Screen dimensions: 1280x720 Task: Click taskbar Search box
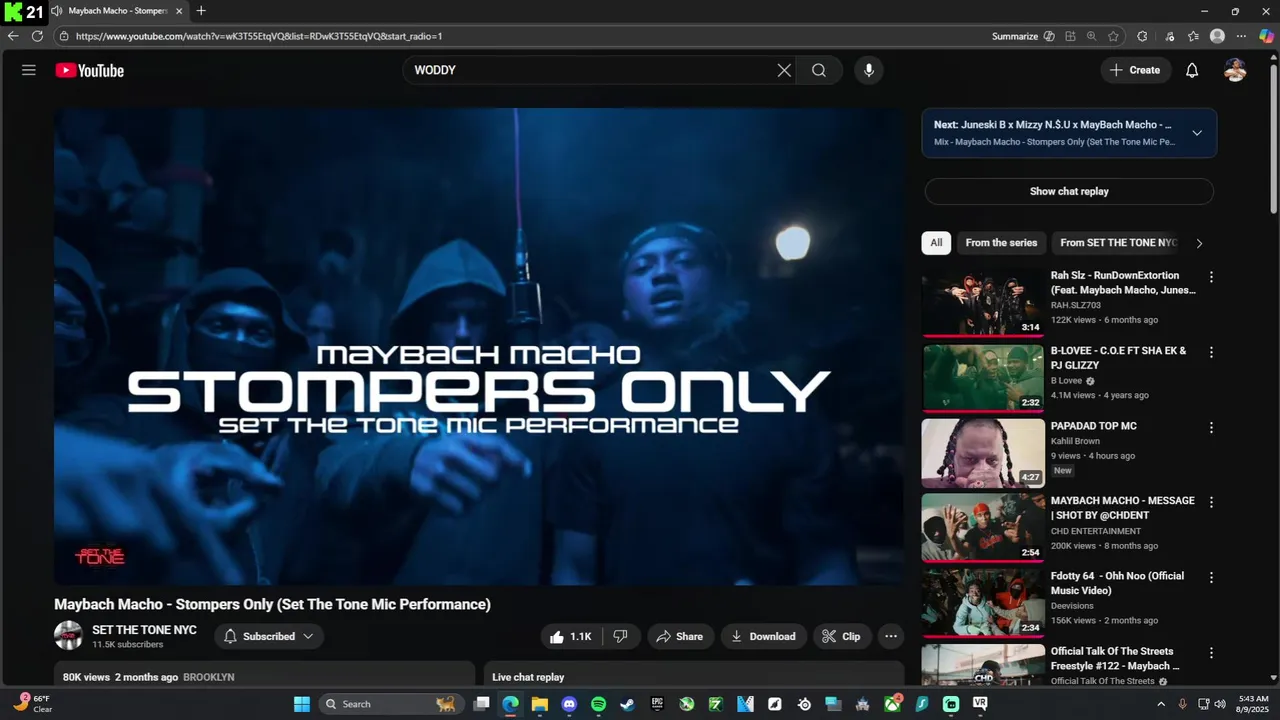point(390,704)
